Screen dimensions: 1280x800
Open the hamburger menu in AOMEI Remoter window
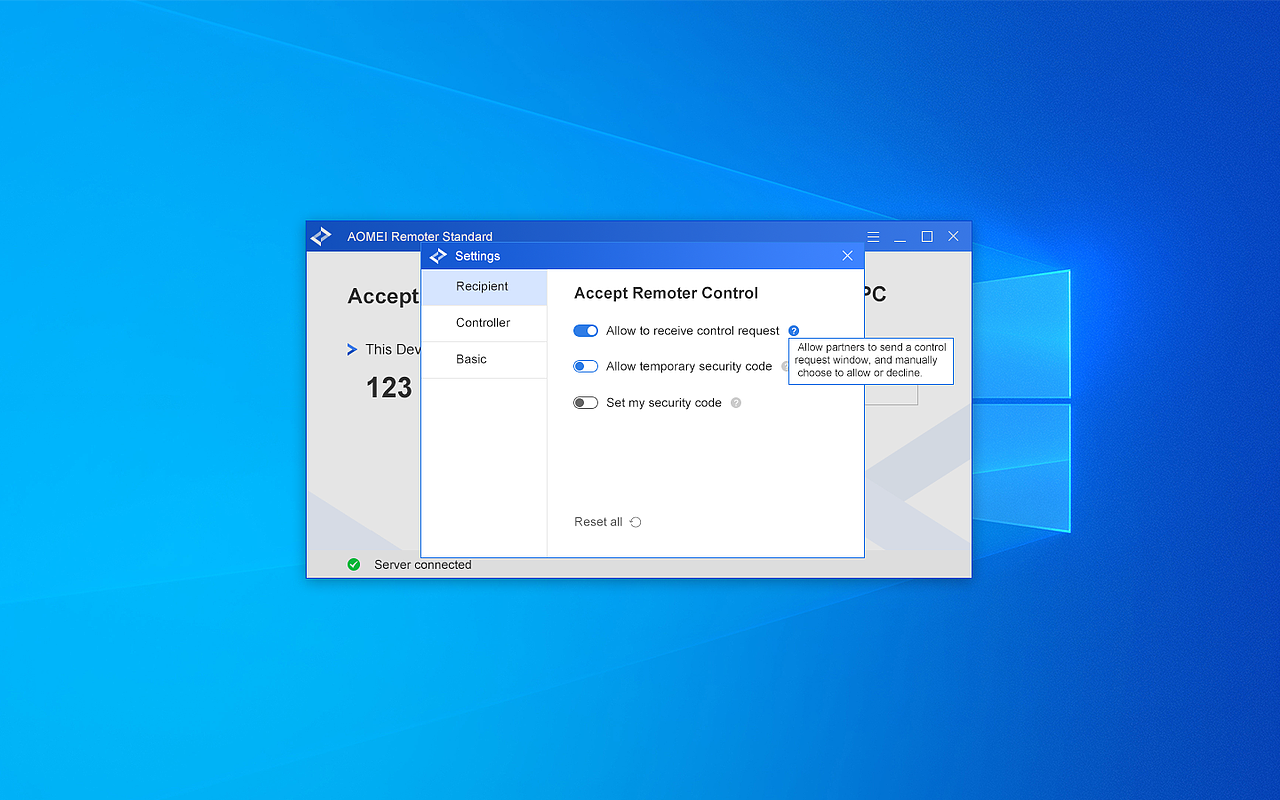click(x=873, y=237)
